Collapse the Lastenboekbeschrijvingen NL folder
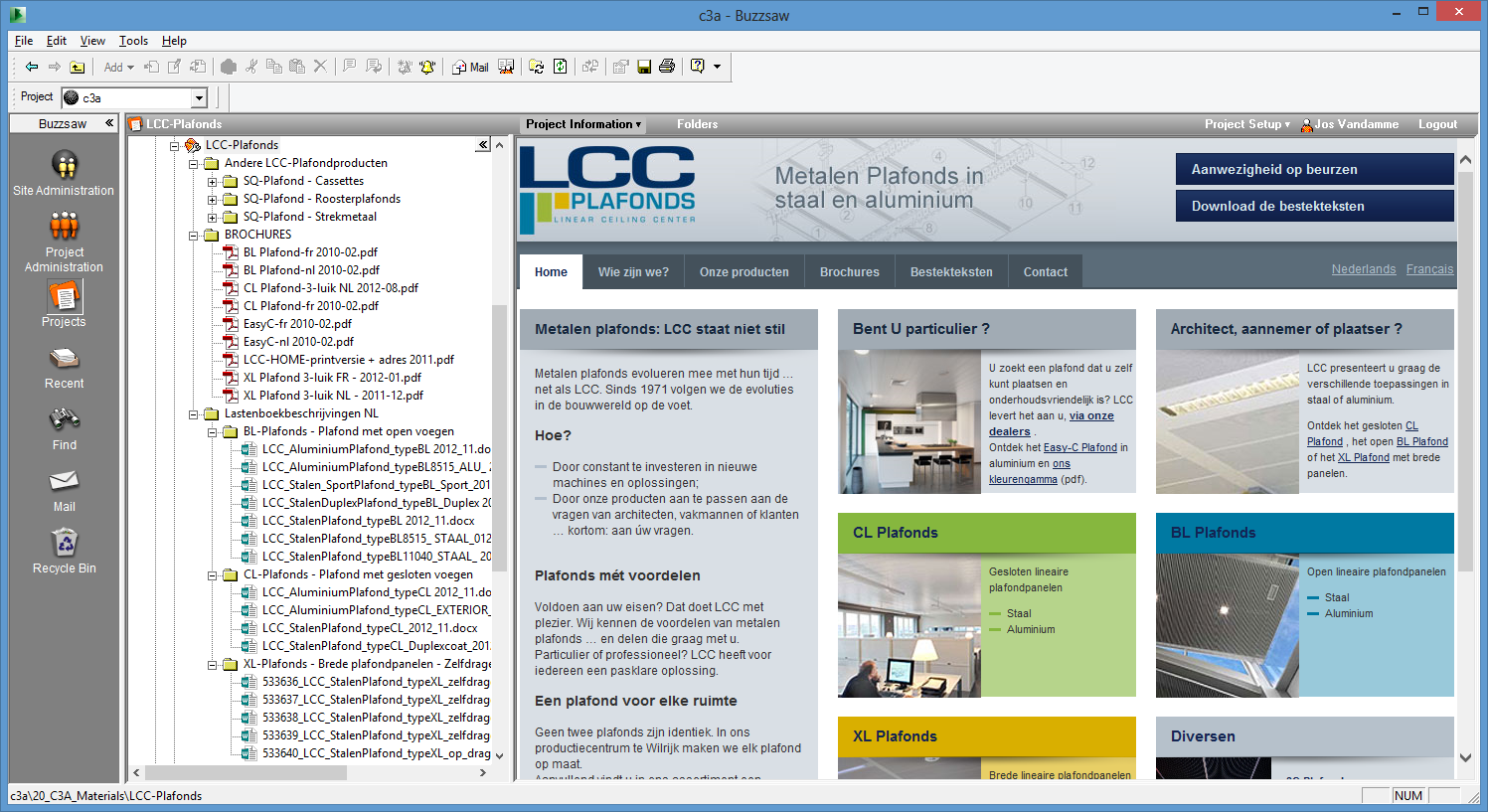Screen dimensions: 1488x812 (193, 413)
